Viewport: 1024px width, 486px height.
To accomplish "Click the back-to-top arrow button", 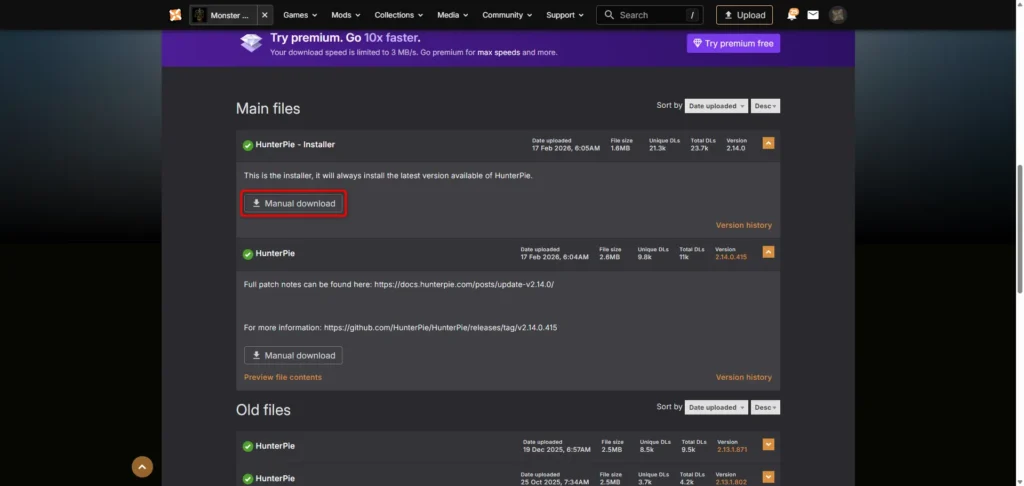I will click(x=142, y=466).
